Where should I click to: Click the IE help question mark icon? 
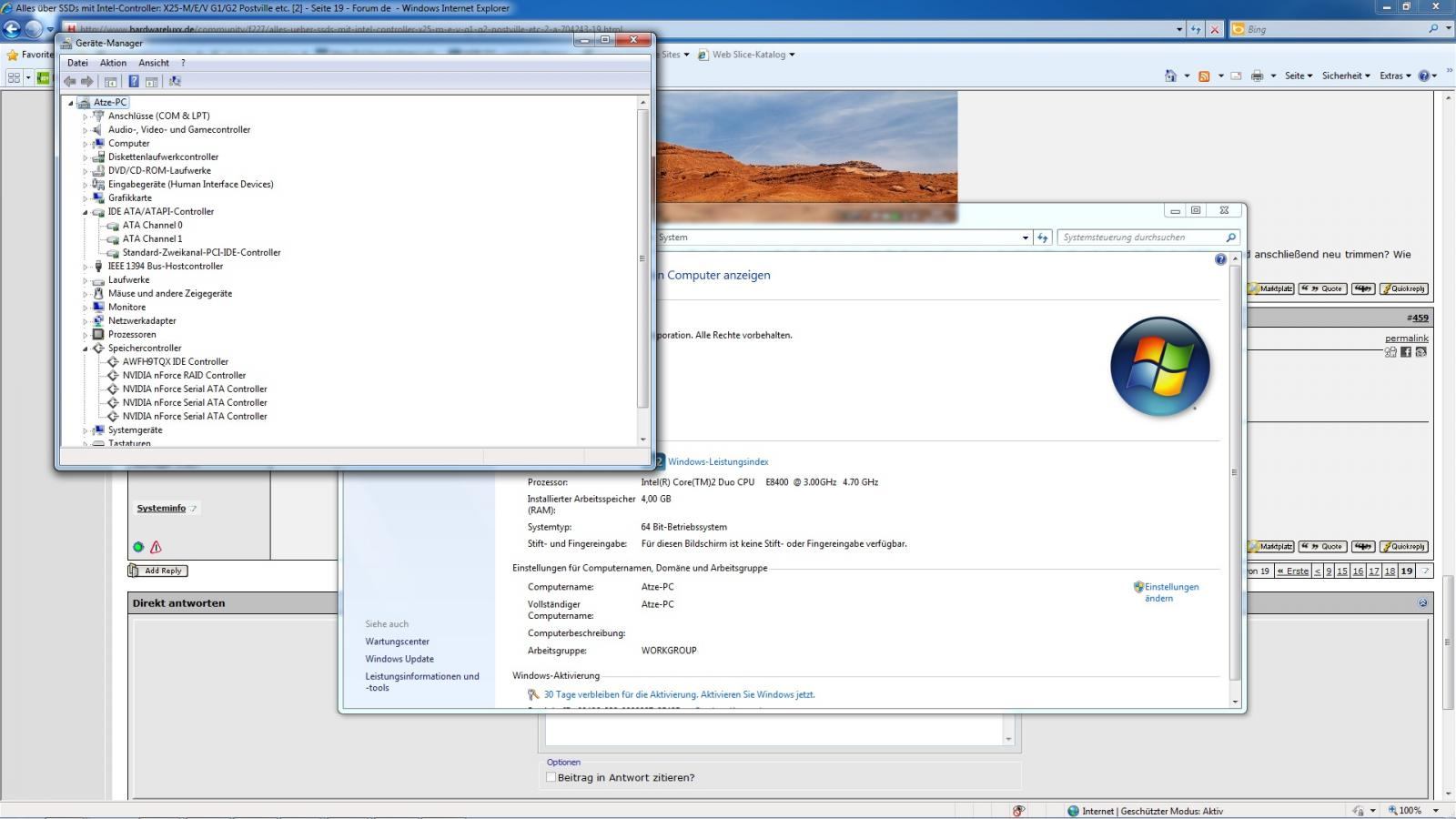point(1424,76)
